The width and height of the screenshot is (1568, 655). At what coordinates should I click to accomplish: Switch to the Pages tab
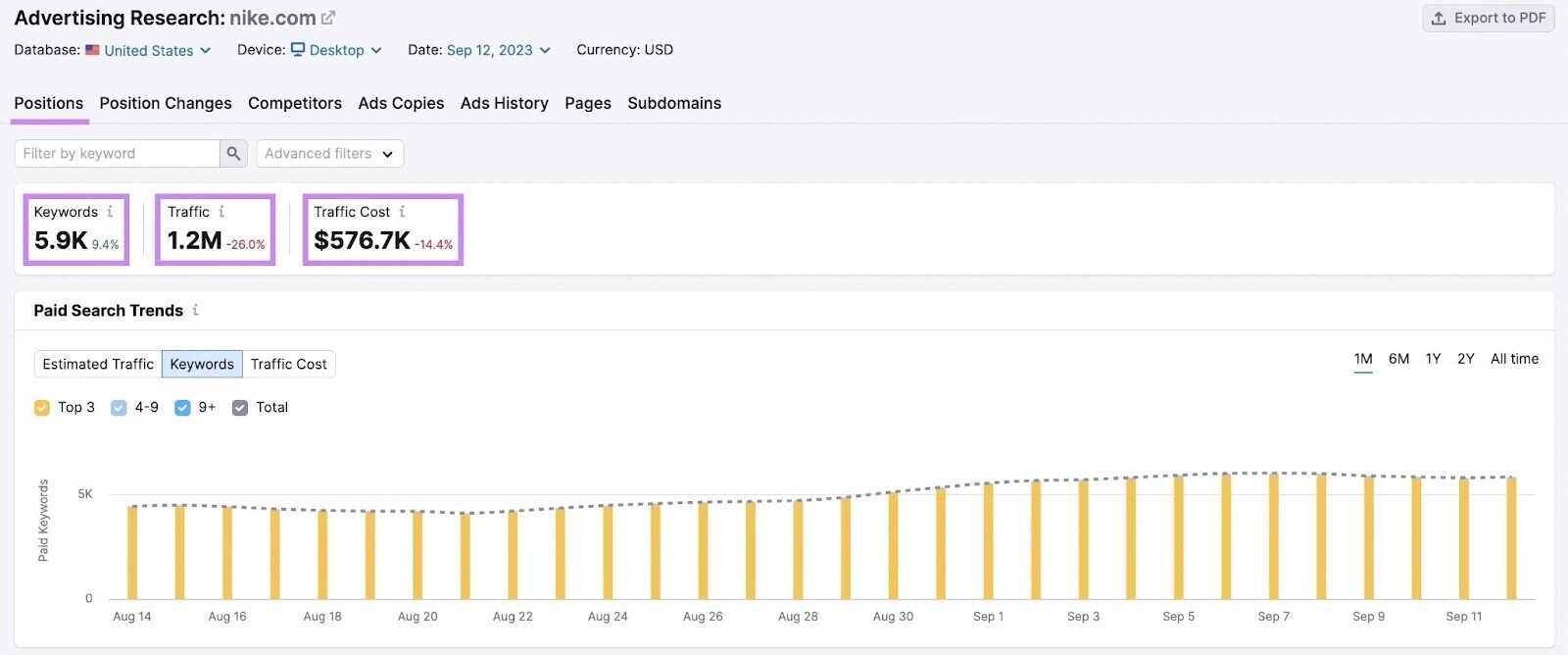[x=588, y=103]
